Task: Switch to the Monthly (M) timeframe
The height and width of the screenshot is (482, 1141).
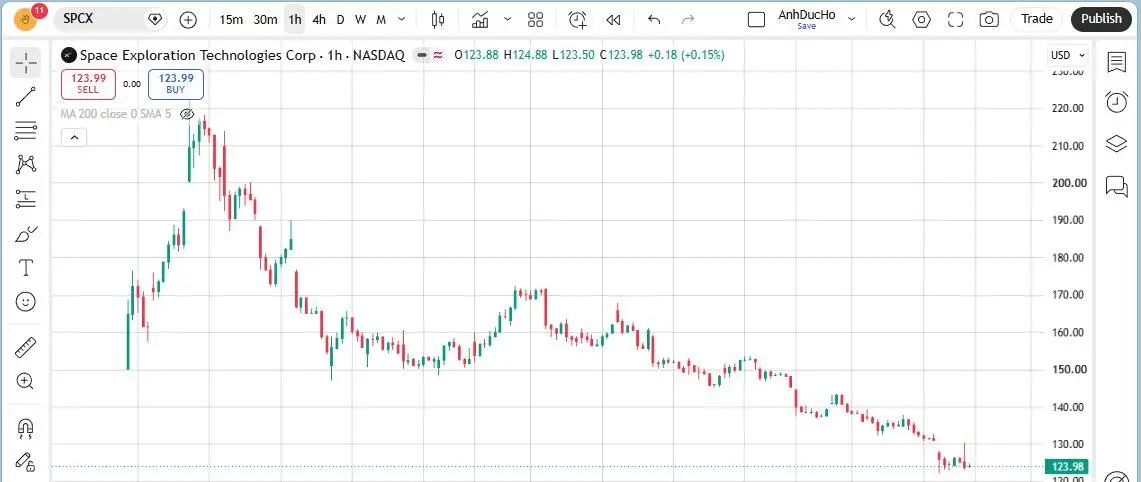Action: point(381,20)
